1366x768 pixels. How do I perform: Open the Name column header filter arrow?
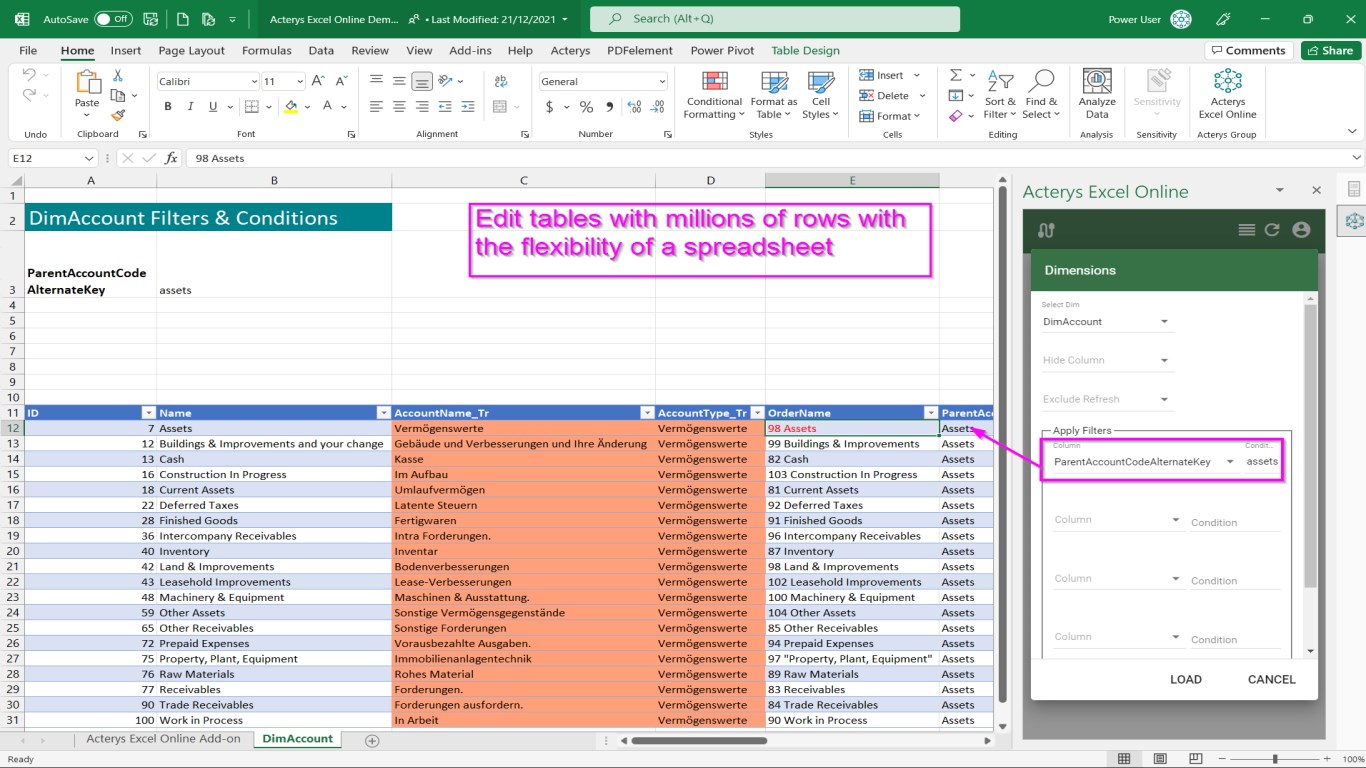click(x=382, y=413)
